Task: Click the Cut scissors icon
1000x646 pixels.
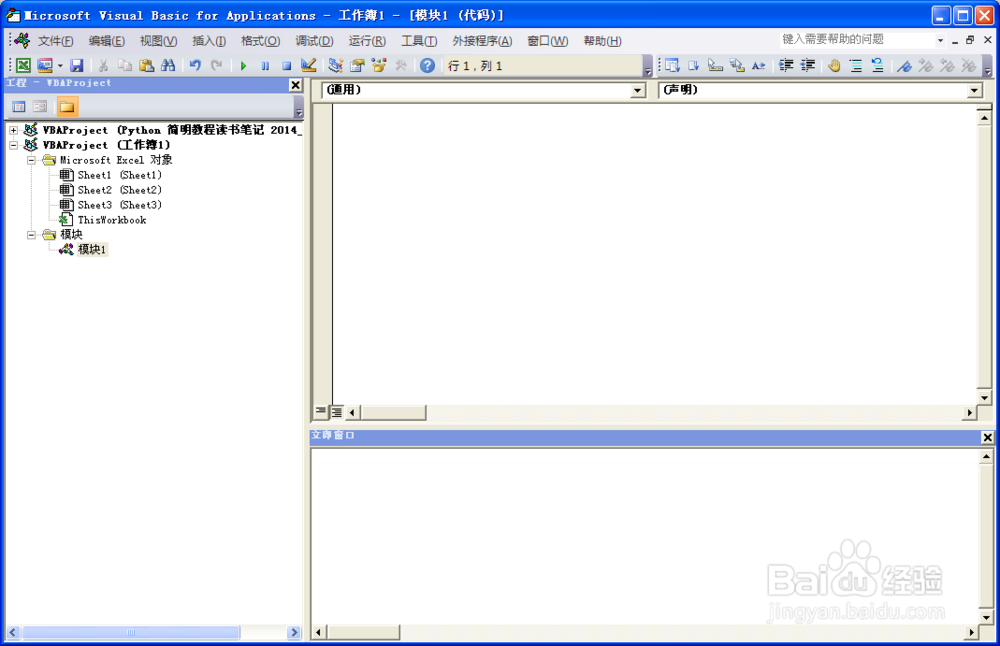Action: coord(103,65)
